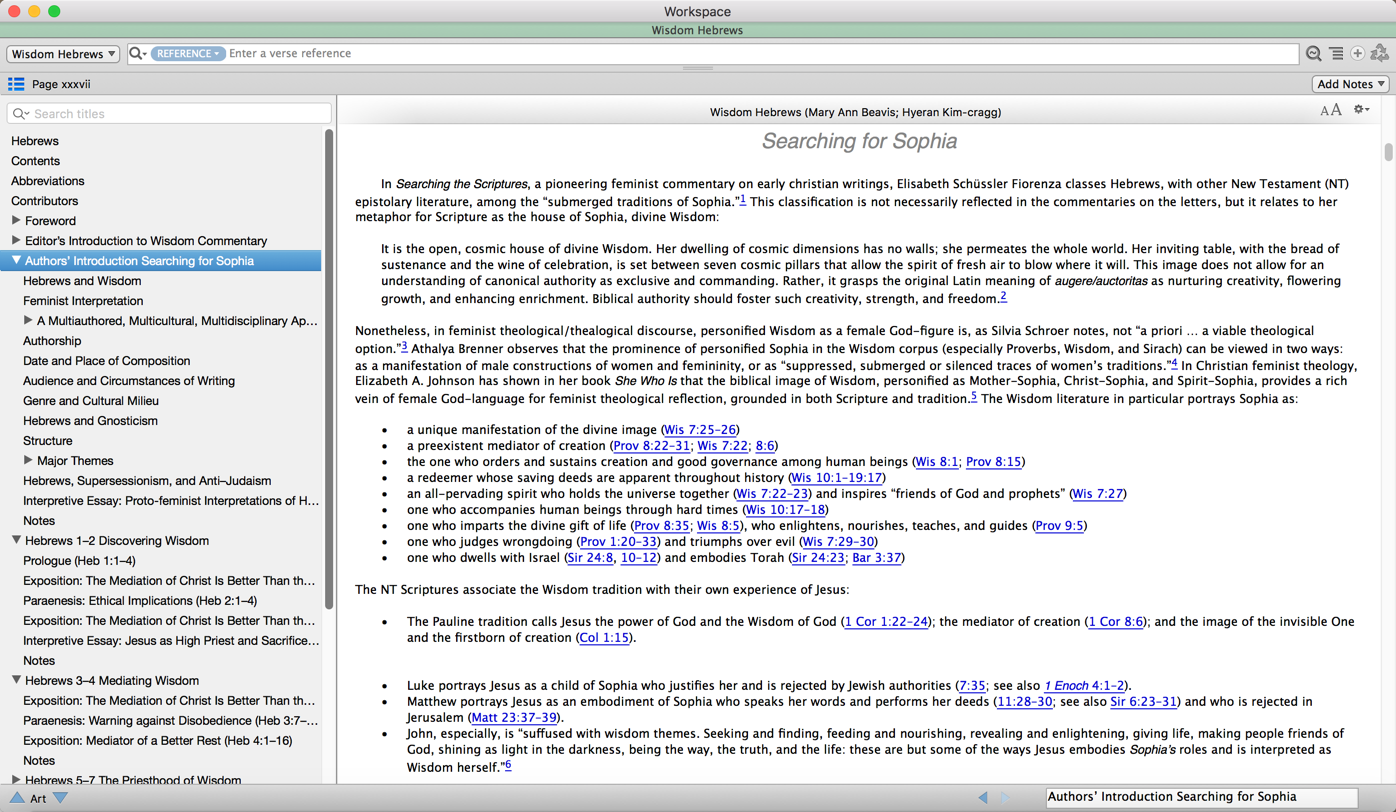Select Contents in the sidebar
Screen dimensions: 1396x812
tap(35, 161)
